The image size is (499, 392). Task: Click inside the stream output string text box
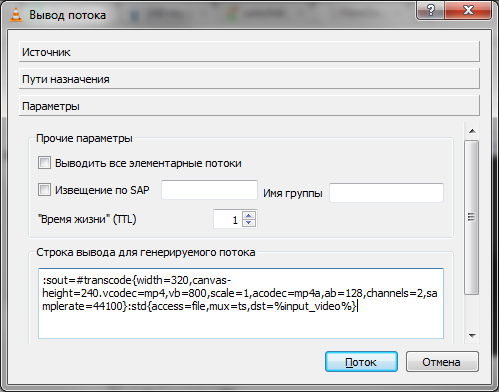(x=241, y=303)
